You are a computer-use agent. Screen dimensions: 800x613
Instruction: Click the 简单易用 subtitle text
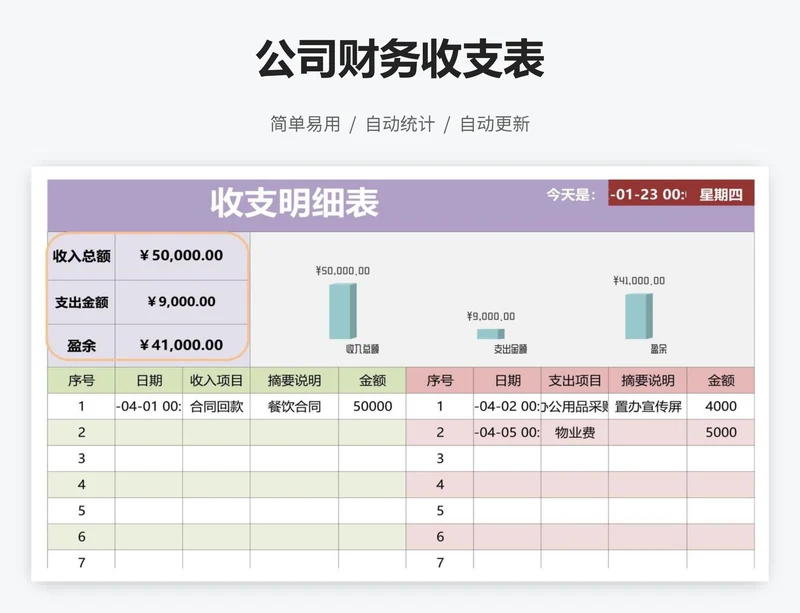coord(305,124)
